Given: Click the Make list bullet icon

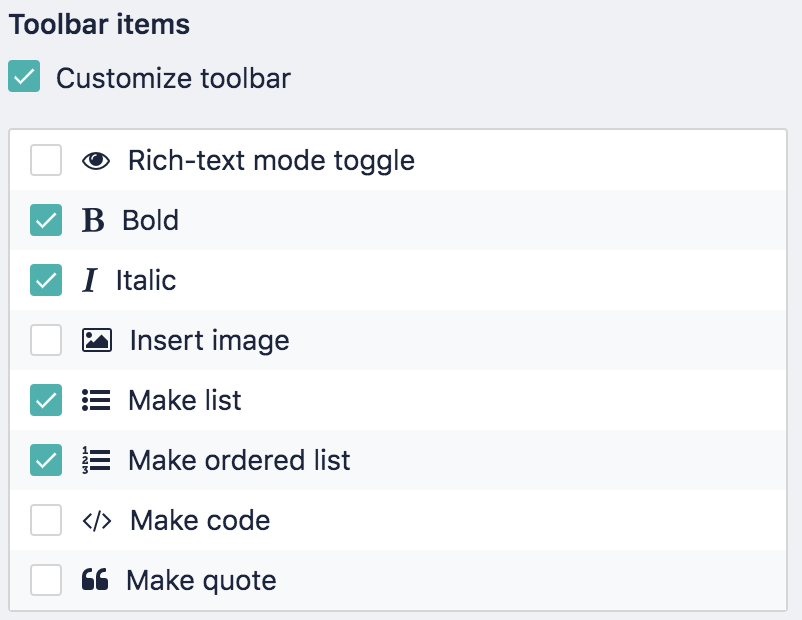Looking at the screenshot, I should tap(97, 400).
